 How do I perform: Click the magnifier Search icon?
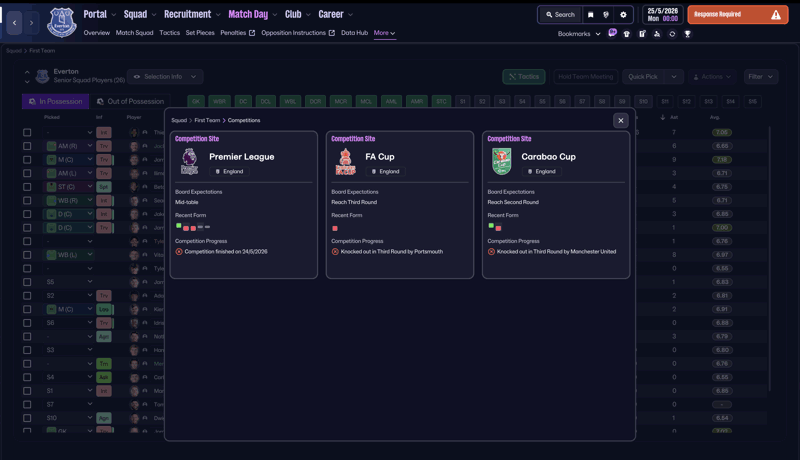(549, 15)
